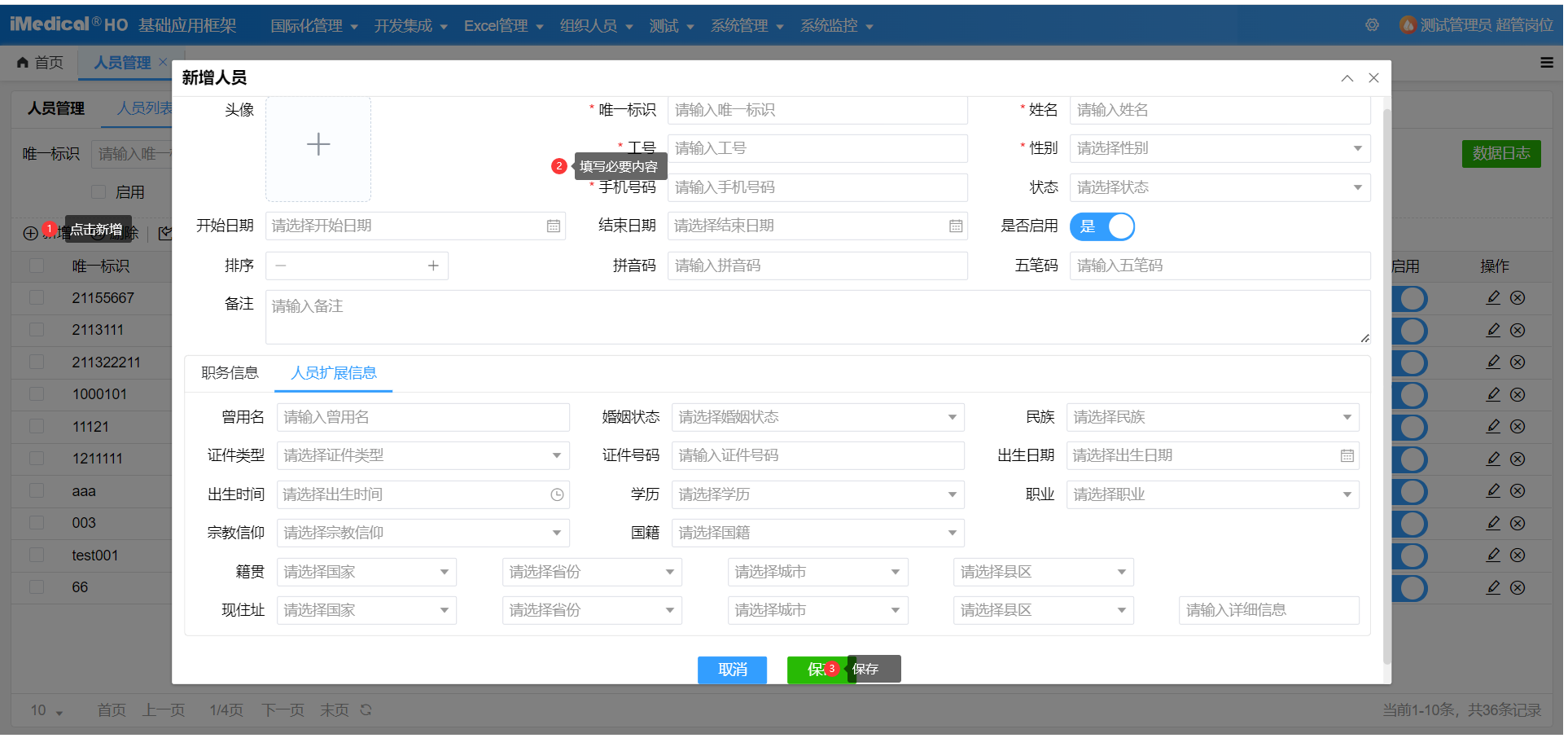Open page size 10 dropdown
Viewport: 1568px width, 738px height.
coord(46,711)
